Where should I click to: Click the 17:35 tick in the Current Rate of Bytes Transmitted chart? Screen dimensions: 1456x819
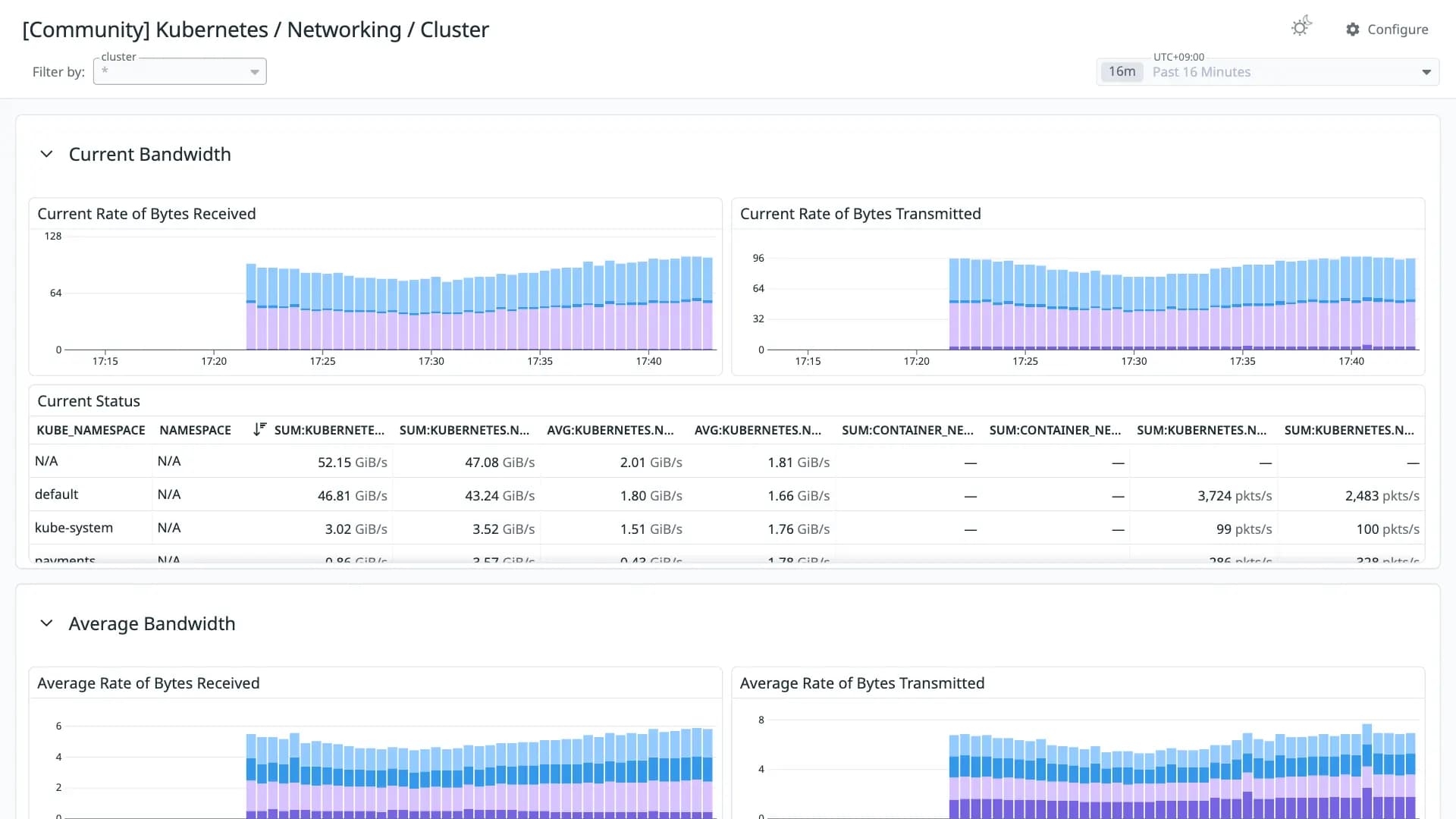[1242, 361]
